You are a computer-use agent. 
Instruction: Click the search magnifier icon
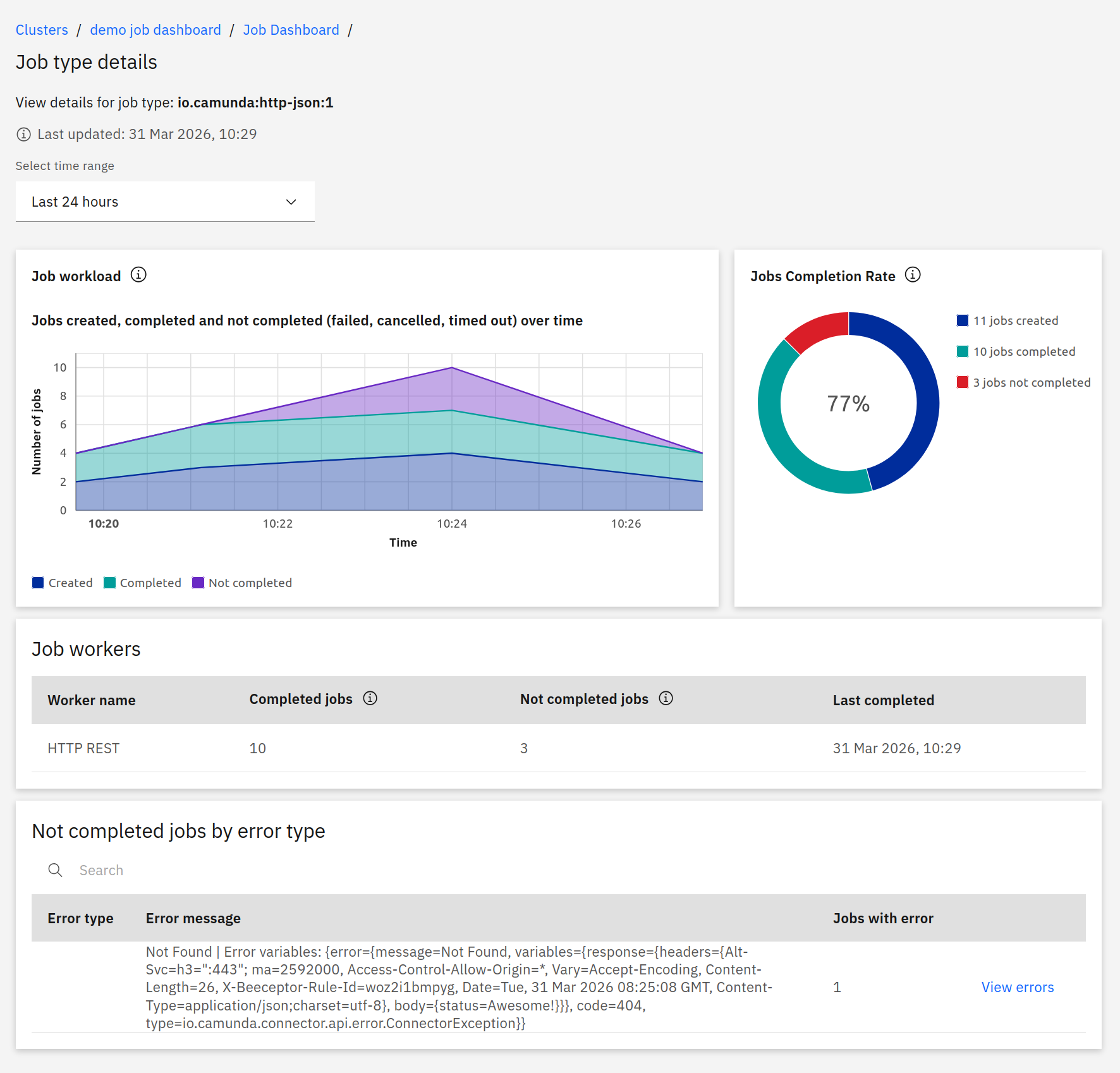[55, 870]
